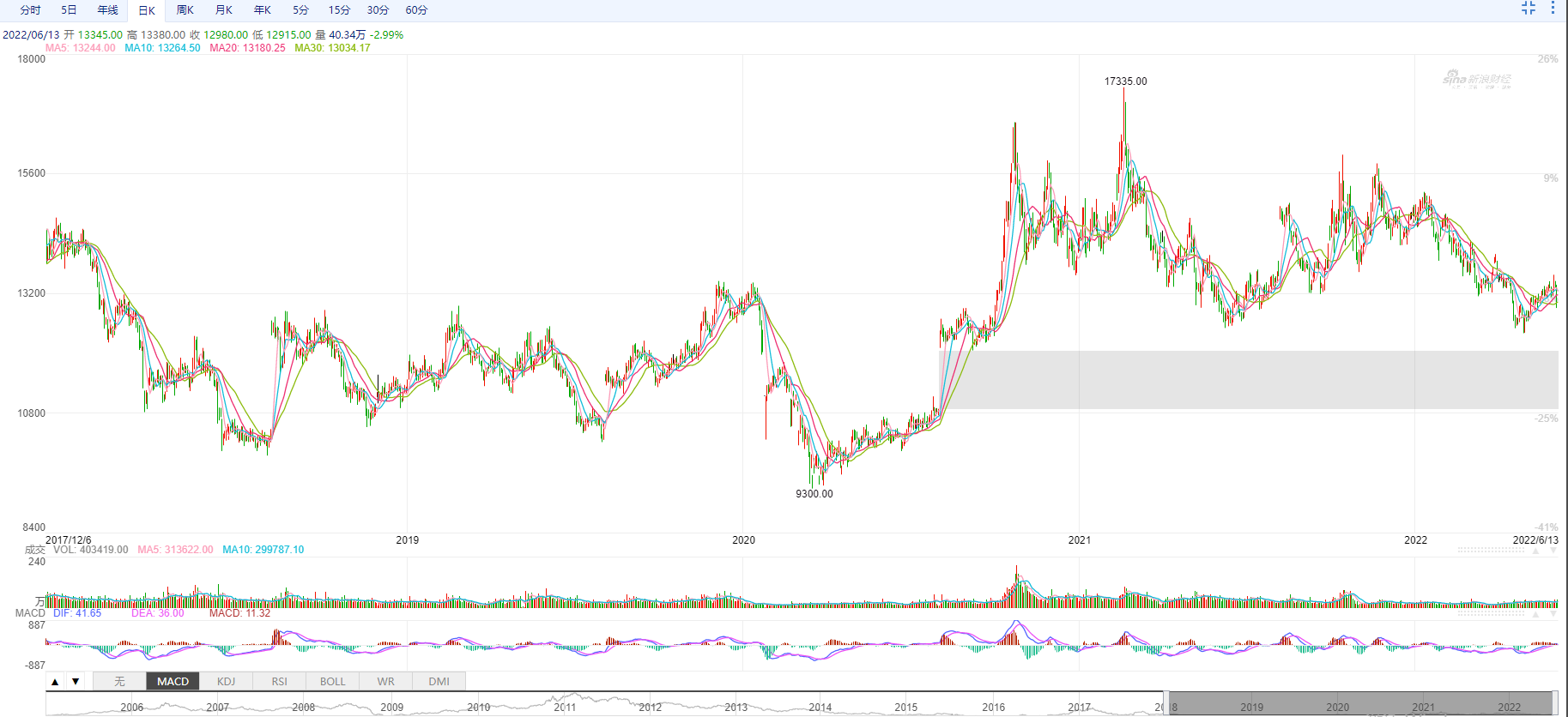Select the 无 (none) indicator option
The width and height of the screenshot is (1568, 717).
(119, 682)
